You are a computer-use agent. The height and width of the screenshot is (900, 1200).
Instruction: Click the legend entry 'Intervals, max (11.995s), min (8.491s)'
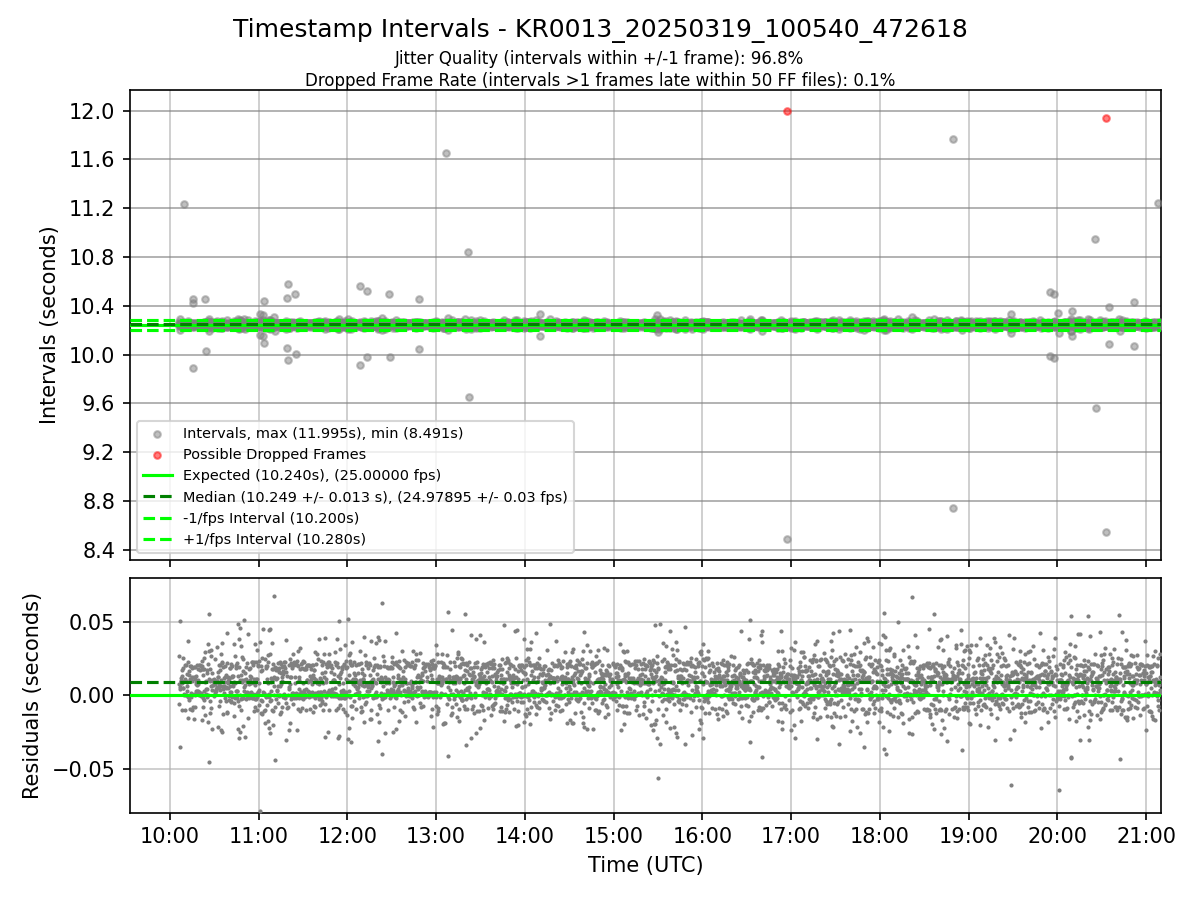pos(323,433)
